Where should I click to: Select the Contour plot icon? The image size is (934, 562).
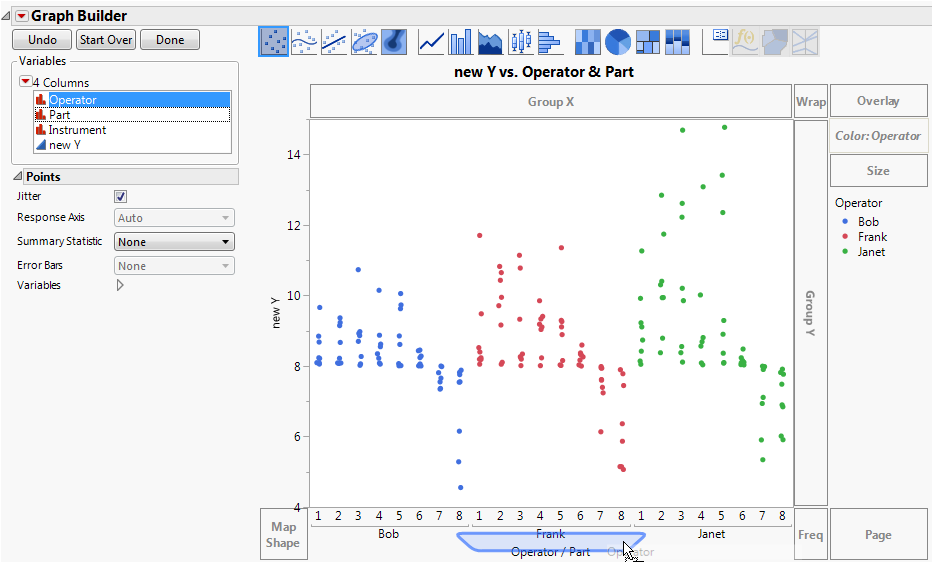pyautogui.click(x=394, y=41)
